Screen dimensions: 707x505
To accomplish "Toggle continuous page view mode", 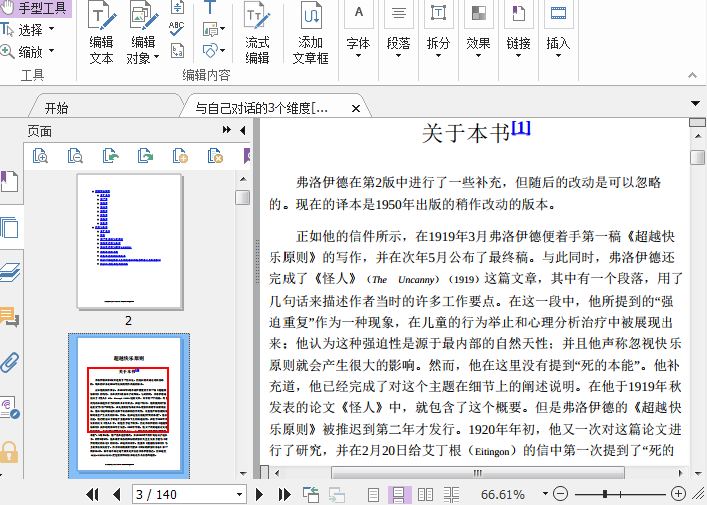I will click(399, 495).
